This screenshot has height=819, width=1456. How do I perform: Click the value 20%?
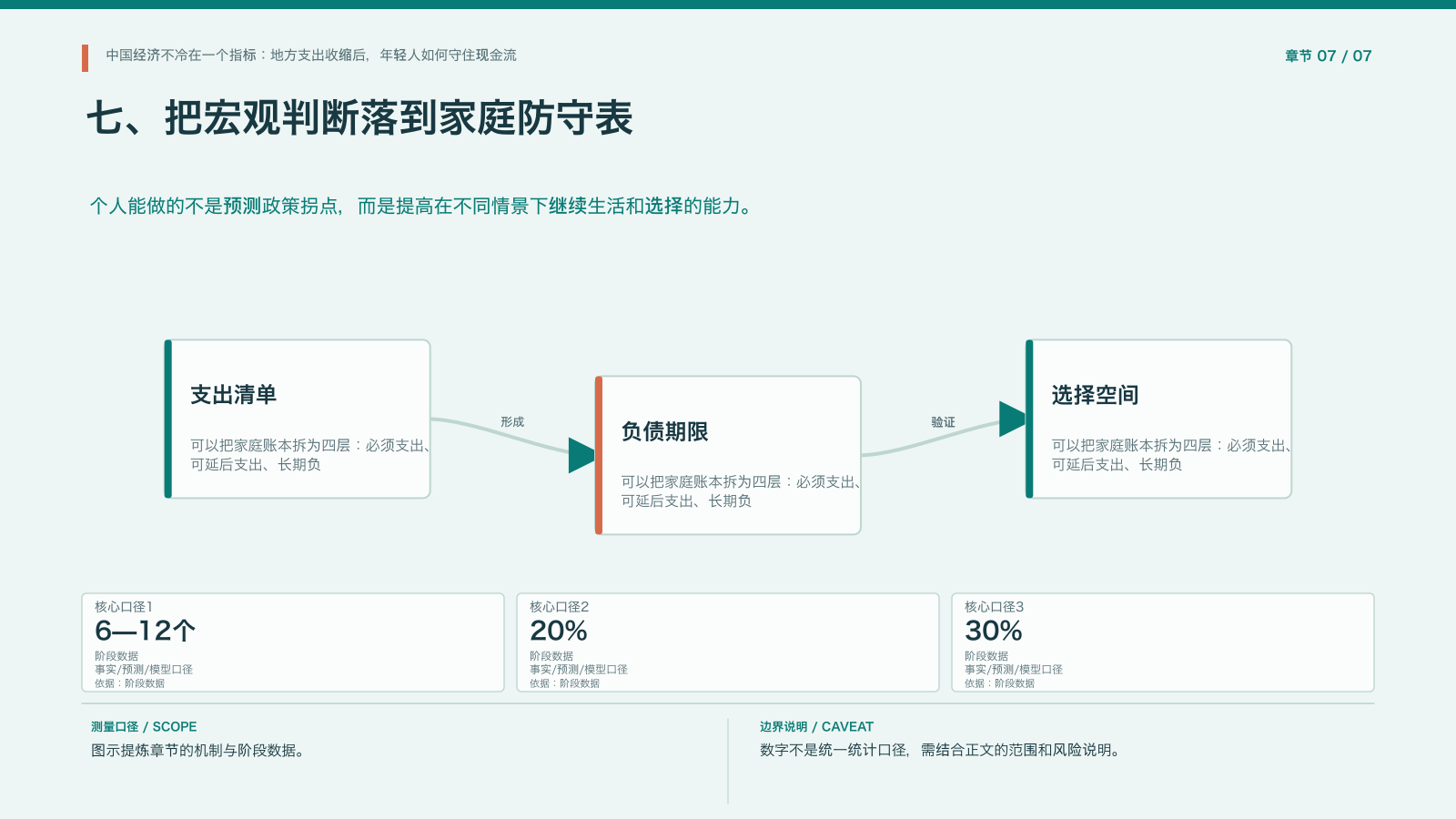click(x=559, y=631)
